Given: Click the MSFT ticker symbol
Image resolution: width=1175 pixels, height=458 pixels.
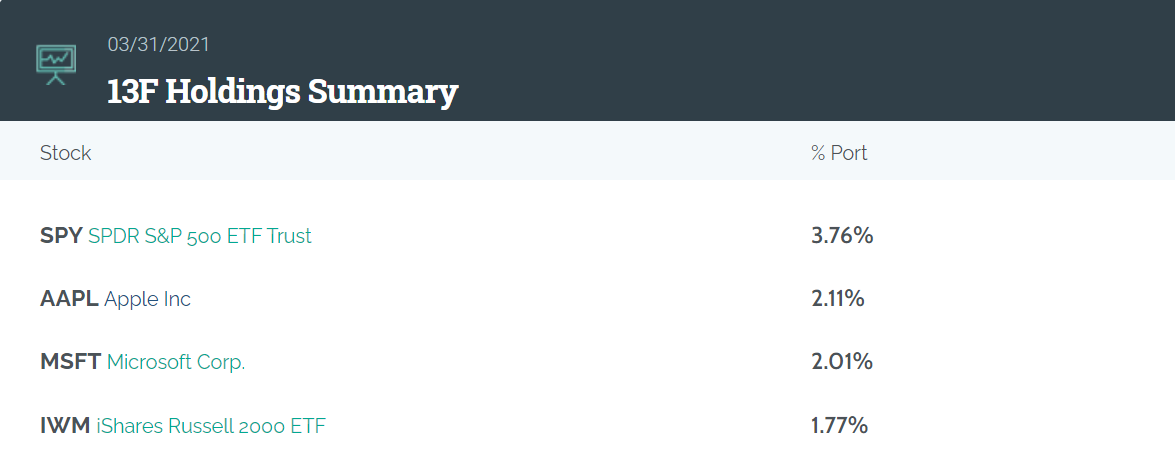Looking at the screenshot, I should (70, 362).
